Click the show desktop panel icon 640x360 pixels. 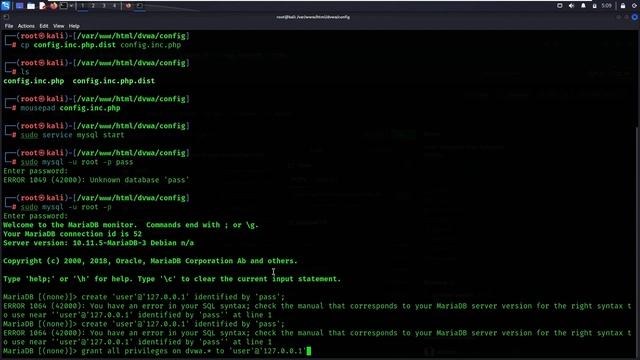pyautogui.click(x=19, y=6)
